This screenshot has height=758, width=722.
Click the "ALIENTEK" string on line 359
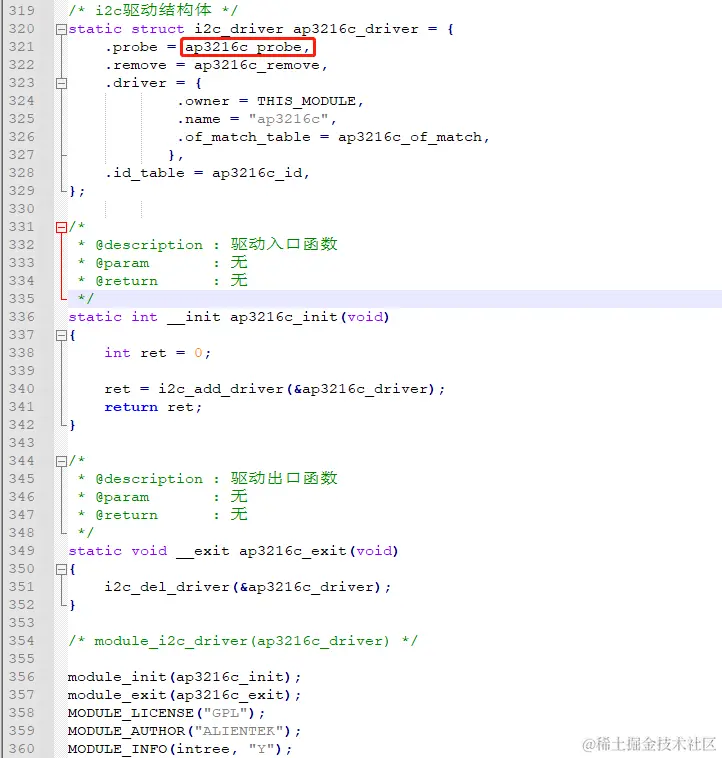point(243,731)
